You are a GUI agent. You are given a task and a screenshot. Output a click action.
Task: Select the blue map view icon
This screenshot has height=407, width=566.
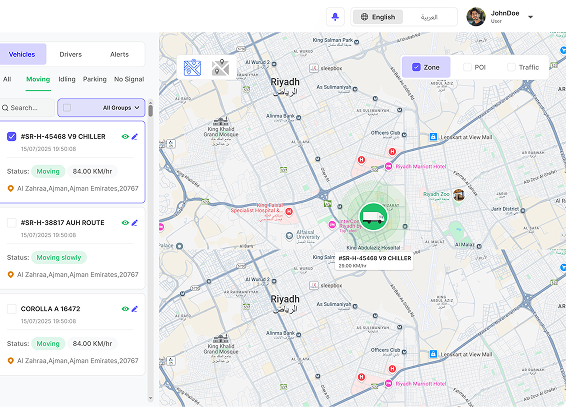pyautogui.click(x=192, y=67)
